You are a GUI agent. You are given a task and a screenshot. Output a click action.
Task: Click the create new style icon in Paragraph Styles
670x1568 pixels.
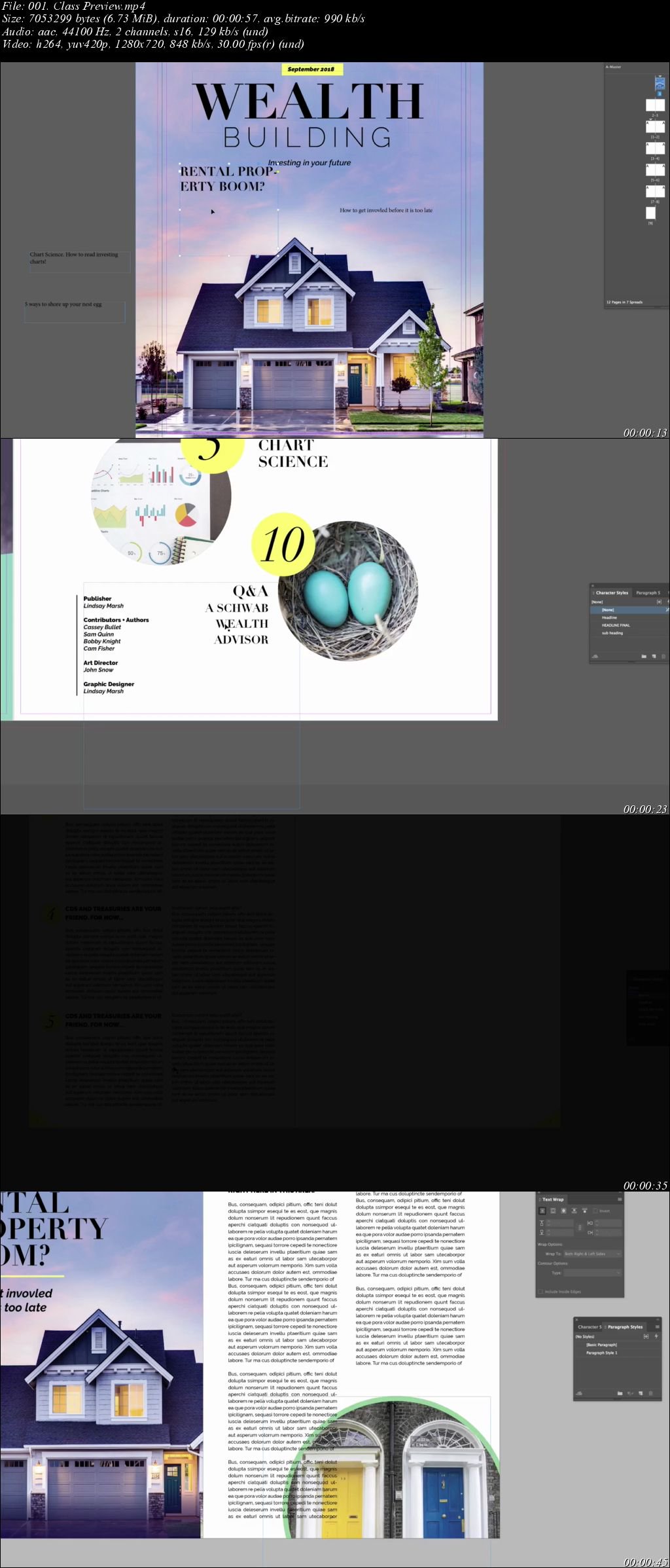point(641,1393)
